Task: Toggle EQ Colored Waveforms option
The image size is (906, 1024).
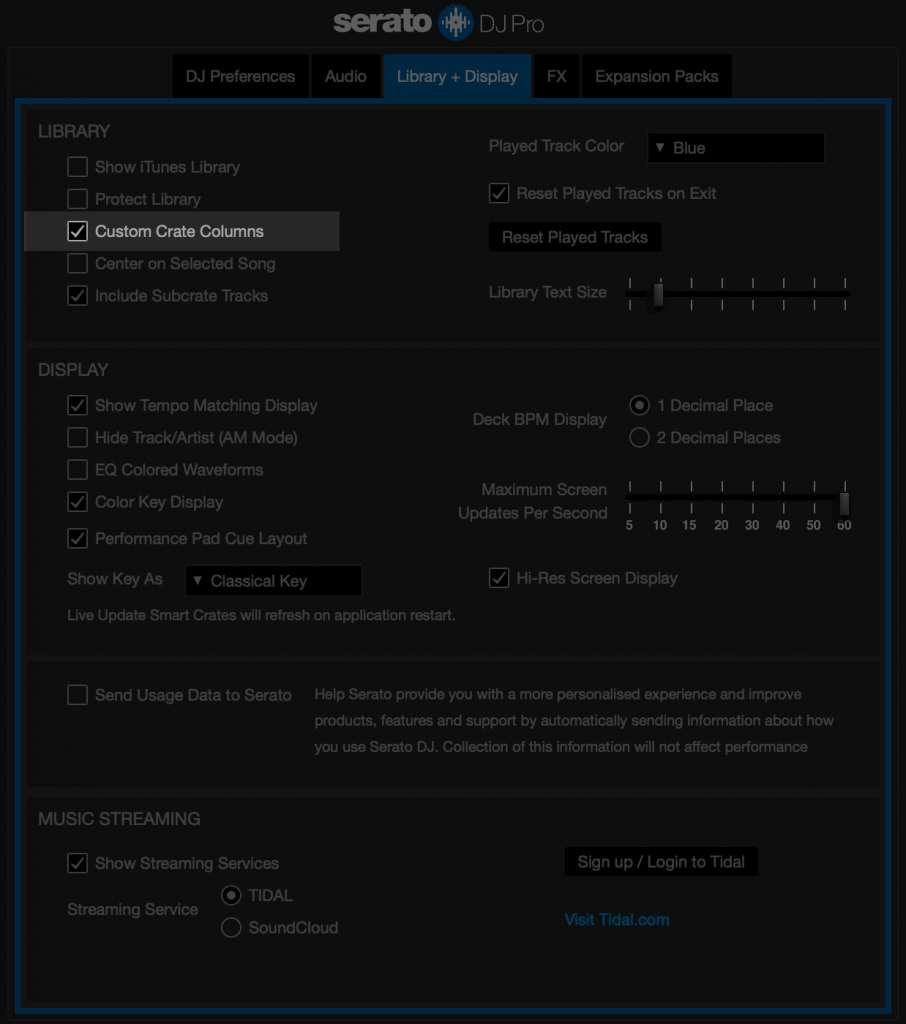Action: click(x=77, y=470)
